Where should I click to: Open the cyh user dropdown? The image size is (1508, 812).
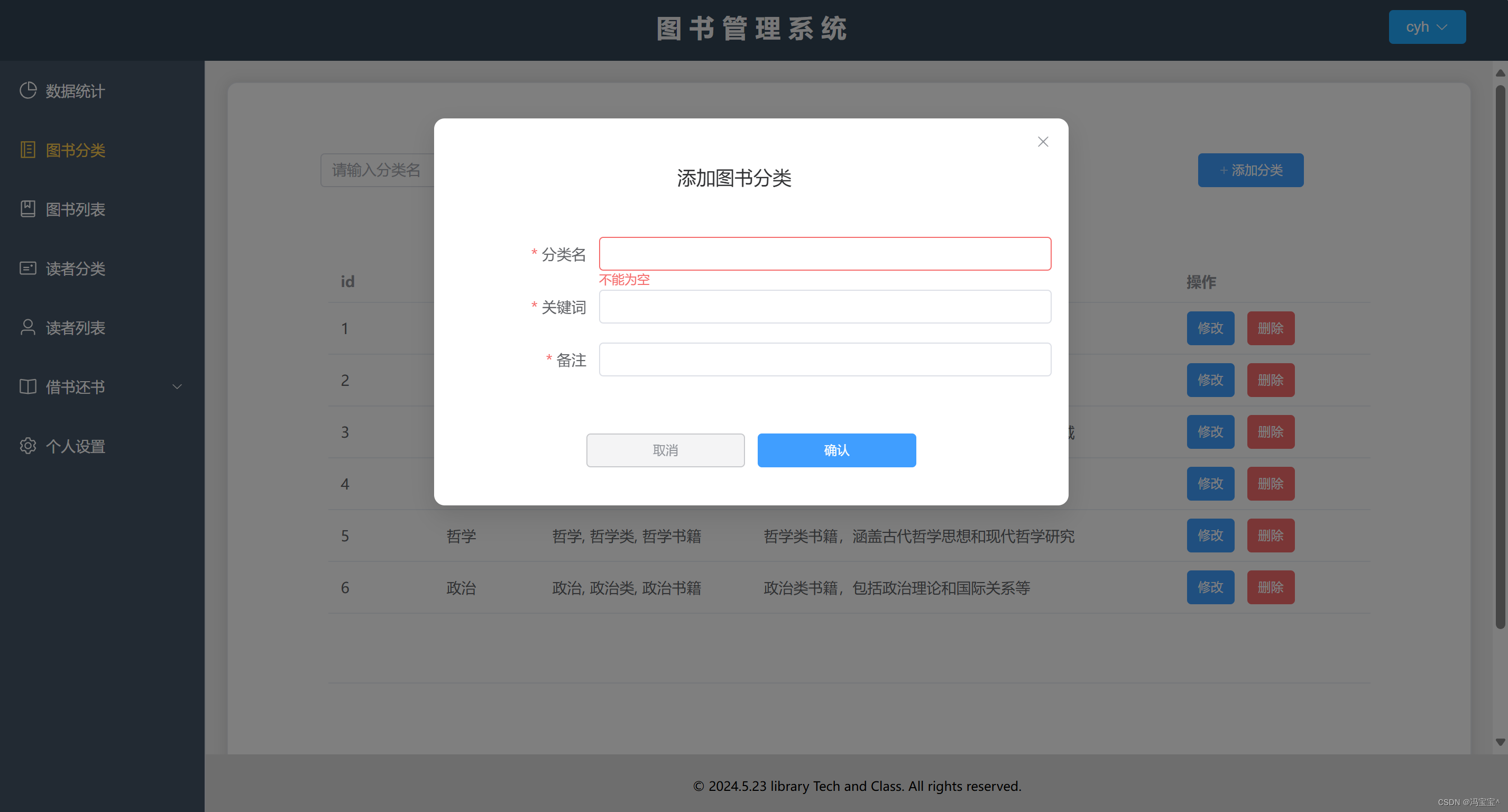(x=1427, y=27)
